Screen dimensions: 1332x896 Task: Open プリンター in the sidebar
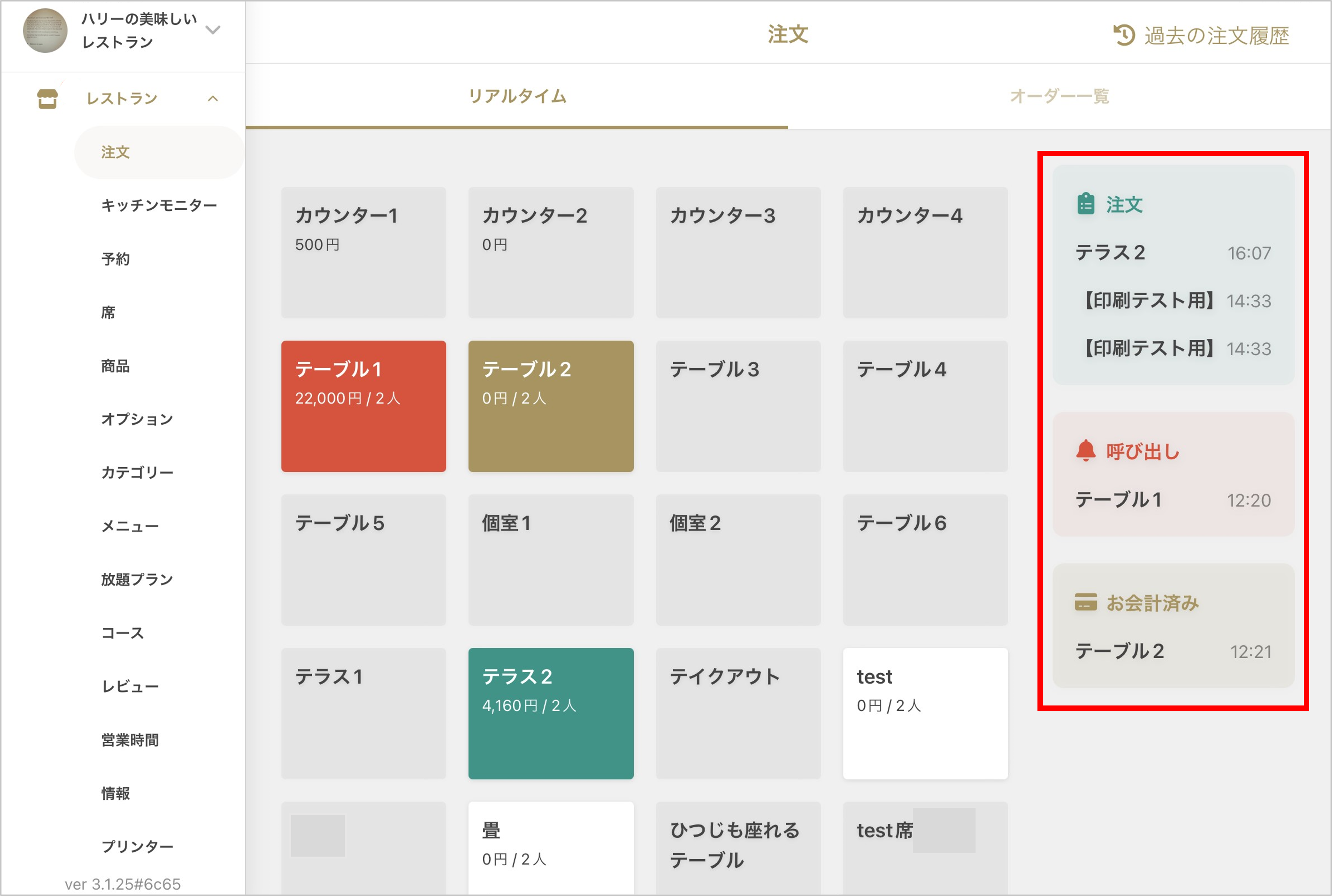[137, 846]
